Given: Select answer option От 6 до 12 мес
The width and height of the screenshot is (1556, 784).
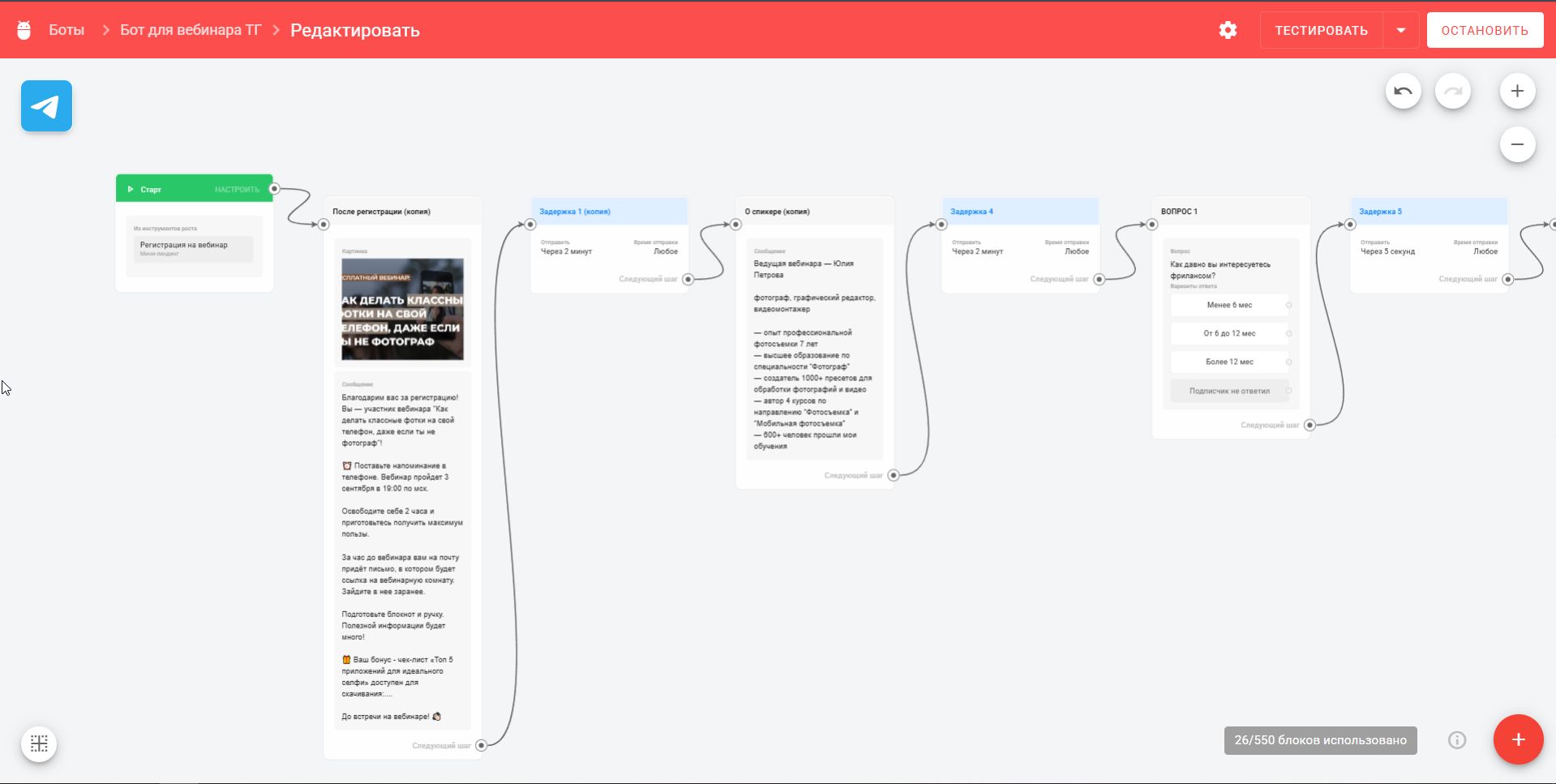Looking at the screenshot, I should tap(1229, 333).
